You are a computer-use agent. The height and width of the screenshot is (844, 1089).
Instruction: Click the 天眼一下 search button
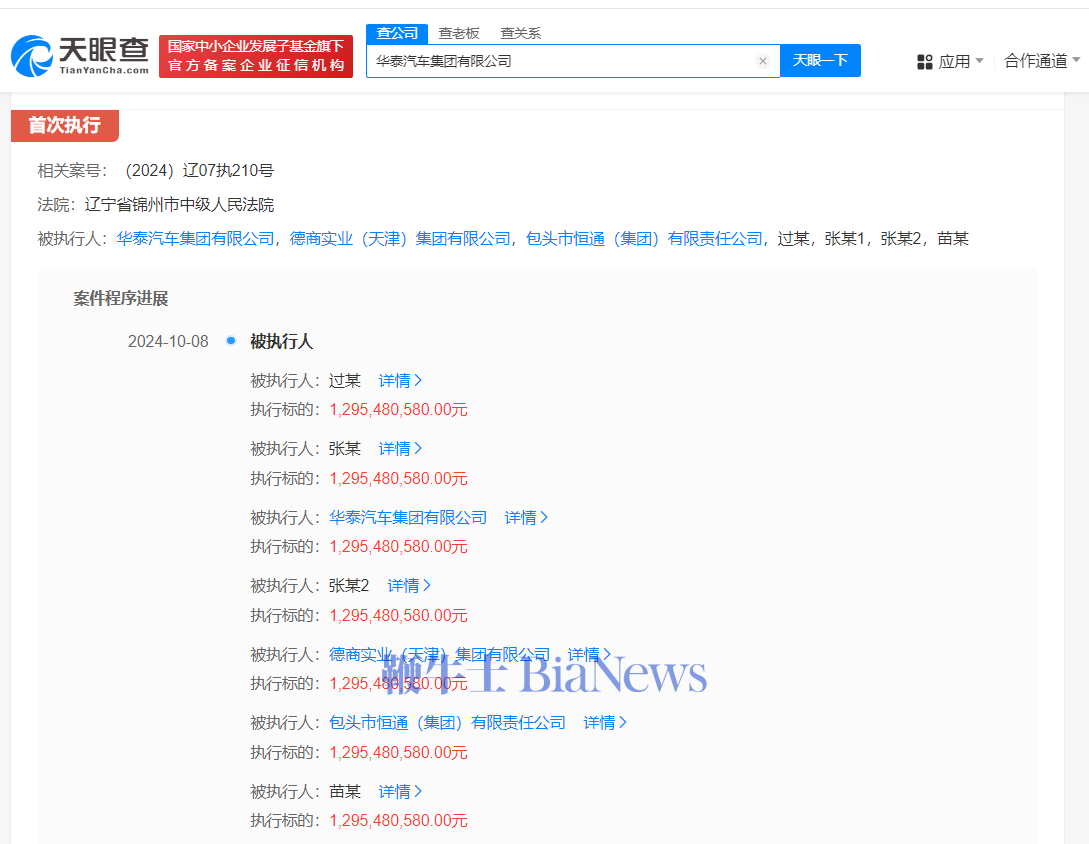tap(820, 60)
